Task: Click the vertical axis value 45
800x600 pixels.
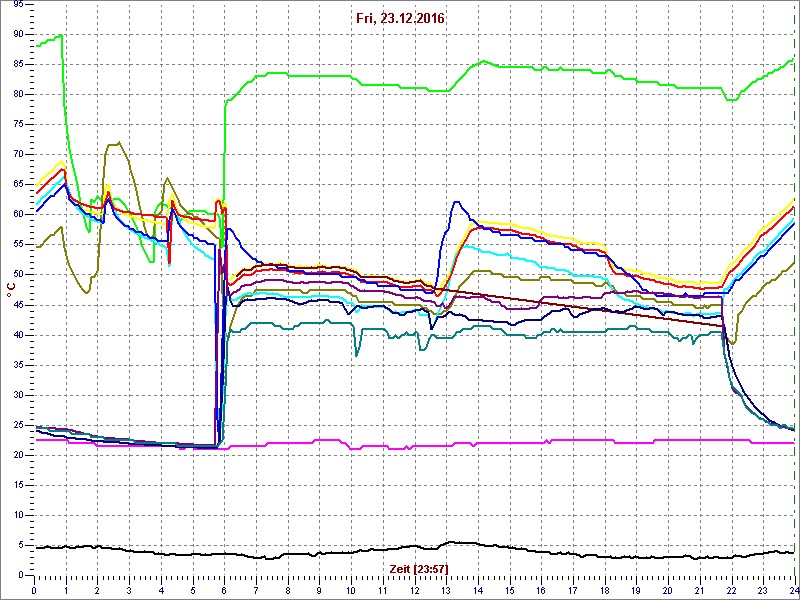Action: click(x=18, y=306)
